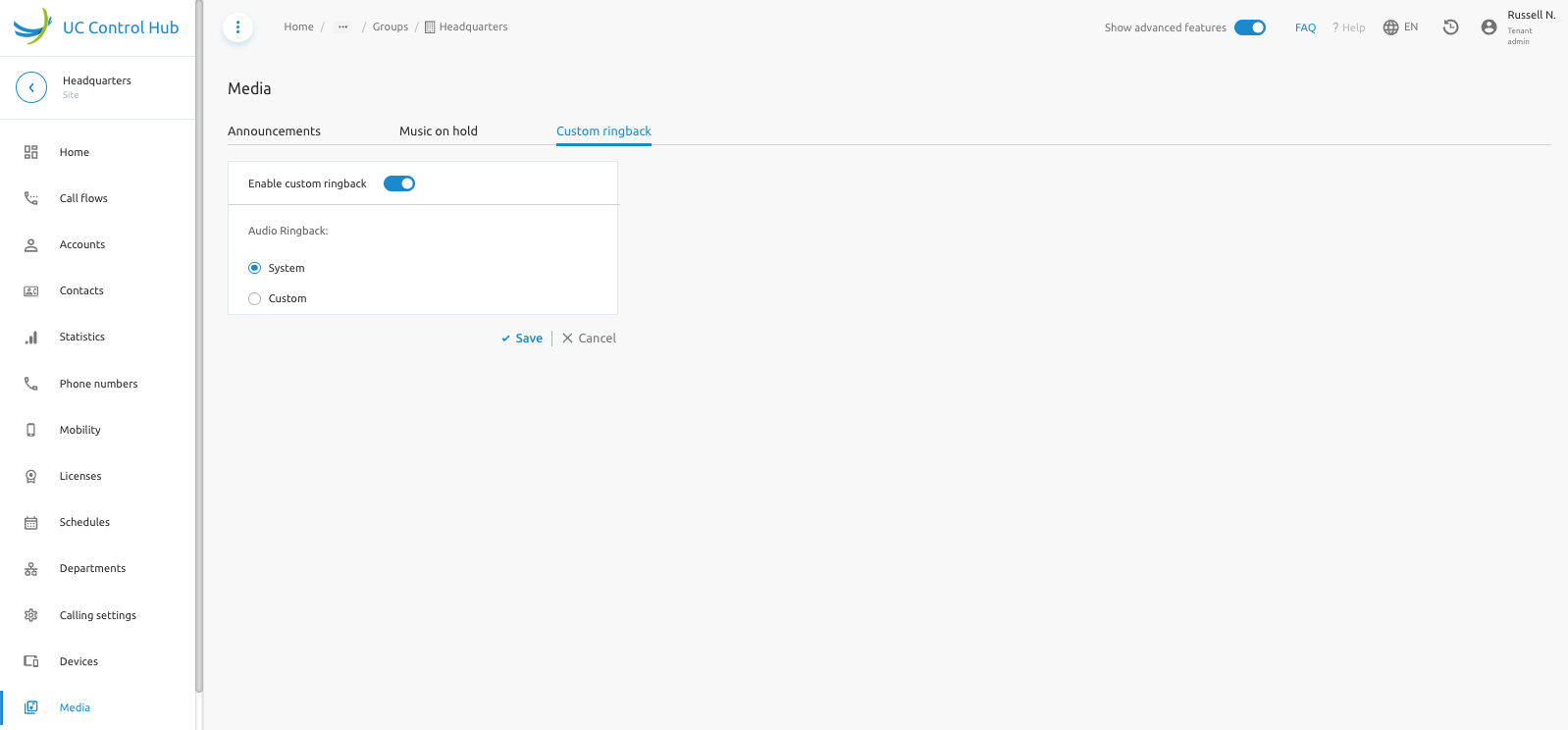This screenshot has width=1568, height=730.
Task: Open the EN language selector
Action: point(1400,27)
